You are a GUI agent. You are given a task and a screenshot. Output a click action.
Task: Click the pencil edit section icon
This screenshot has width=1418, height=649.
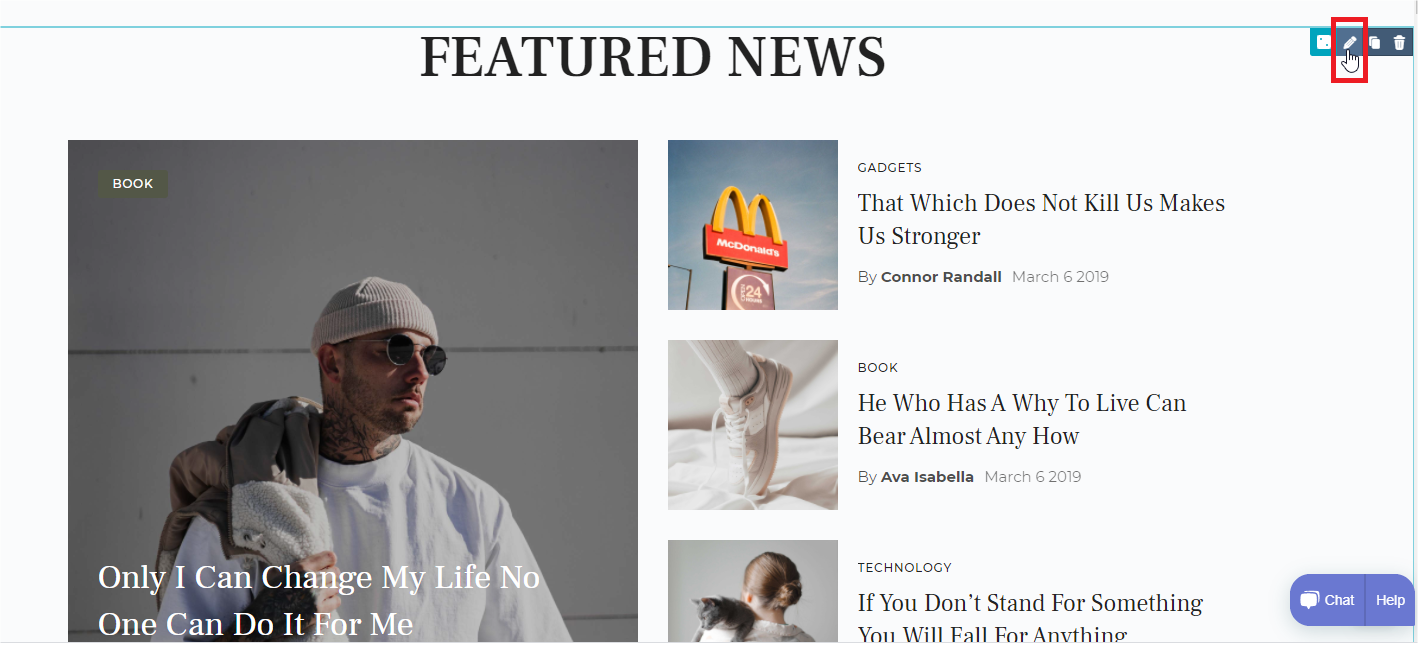[x=1350, y=42]
